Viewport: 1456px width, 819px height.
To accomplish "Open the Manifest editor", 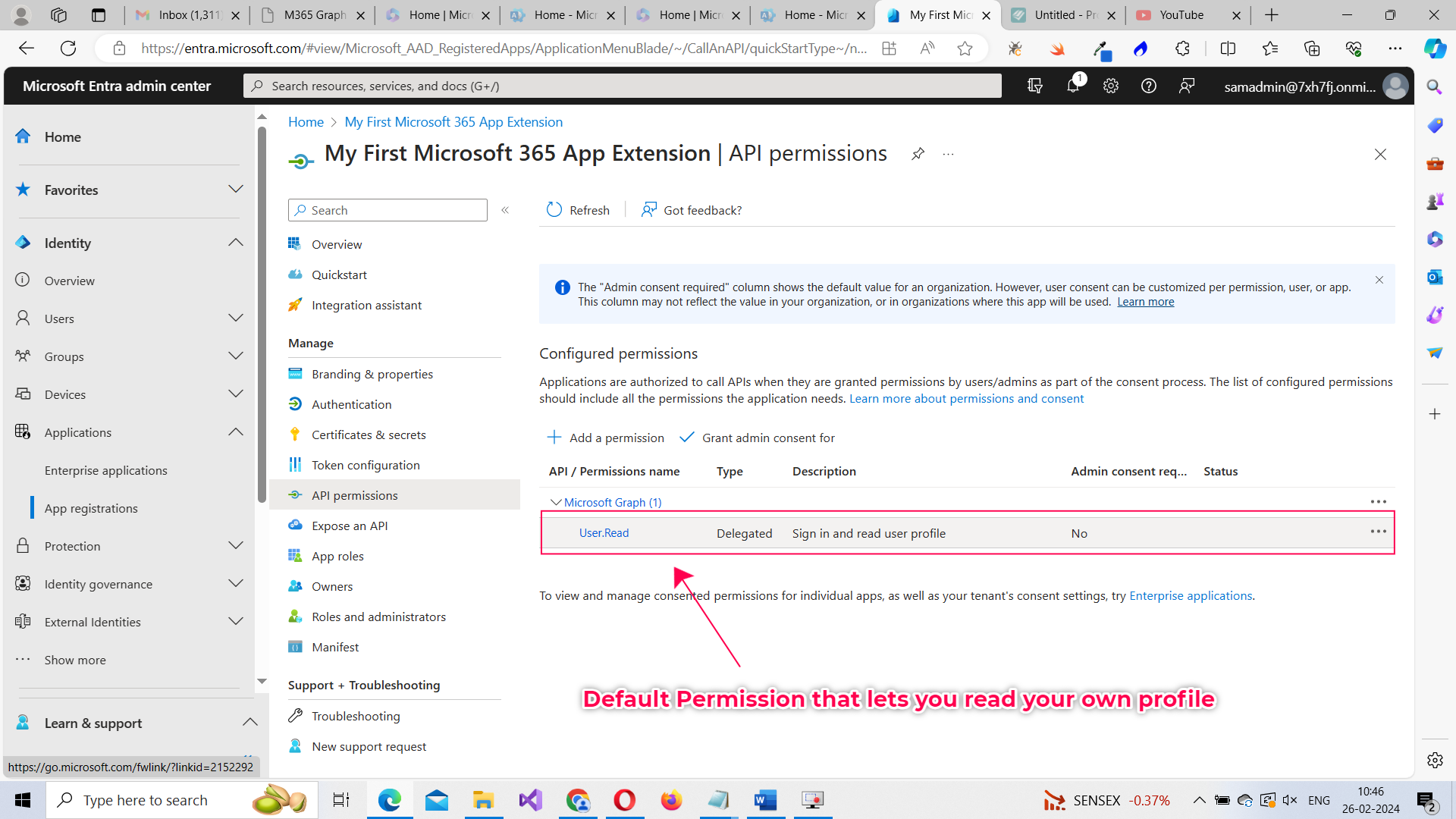I will click(x=335, y=646).
